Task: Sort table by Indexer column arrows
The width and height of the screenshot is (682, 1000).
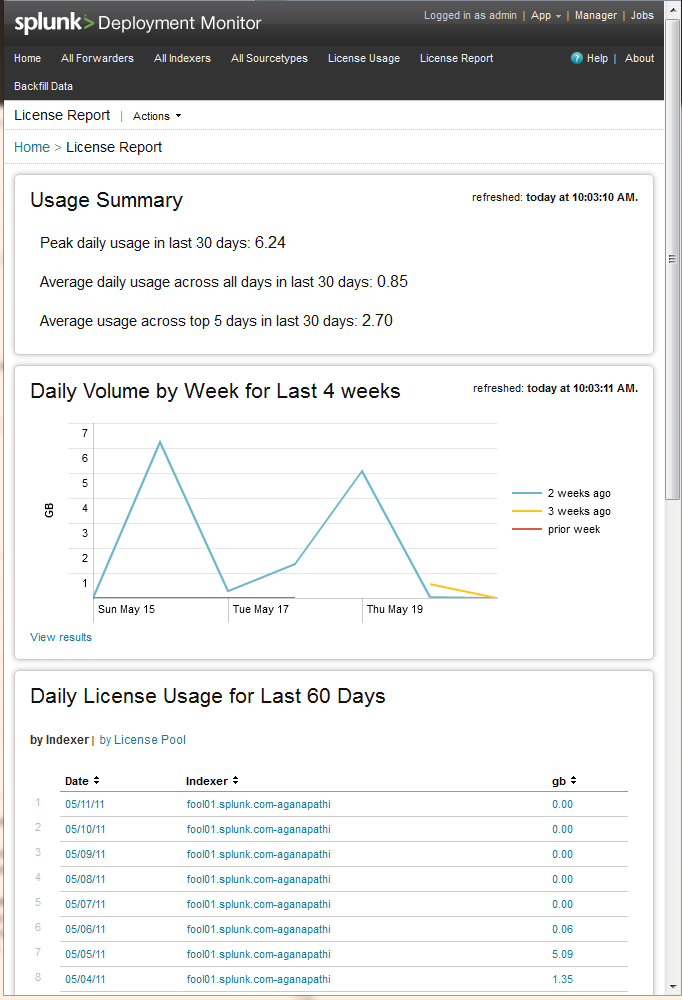Action: pos(235,780)
